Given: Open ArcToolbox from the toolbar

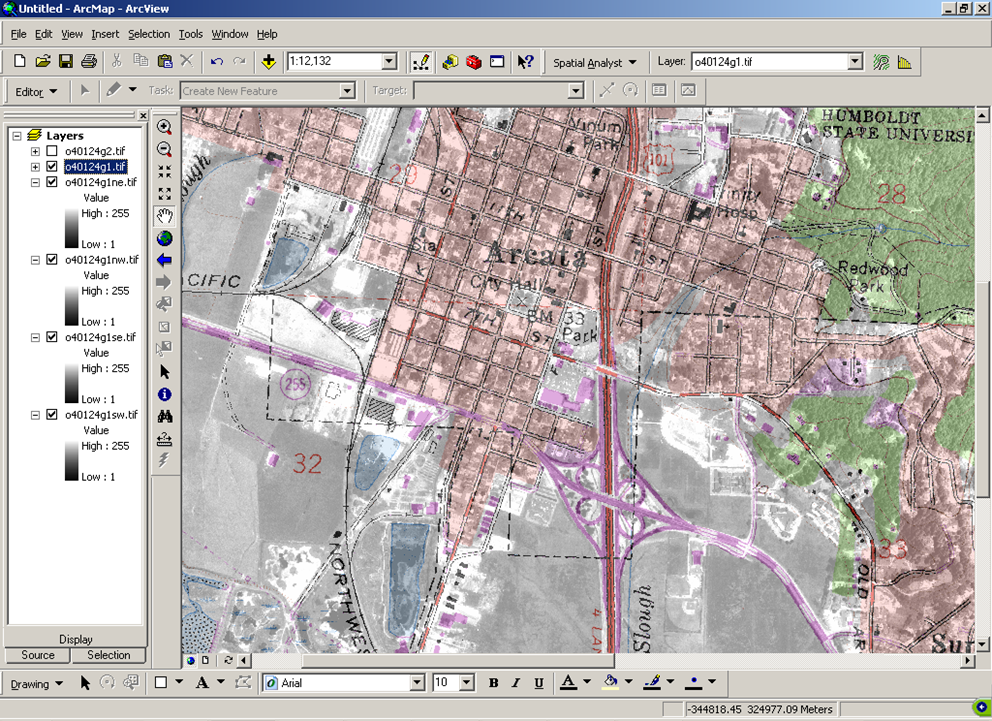Looking at the screenshot, I should coord(474,62).
